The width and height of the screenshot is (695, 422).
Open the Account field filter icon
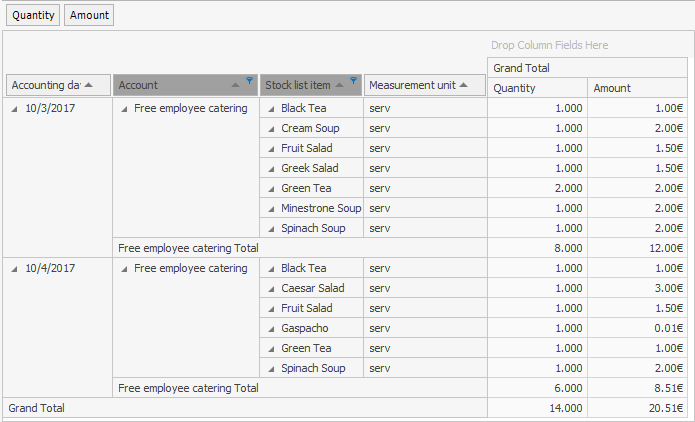(x=249, y=80)
